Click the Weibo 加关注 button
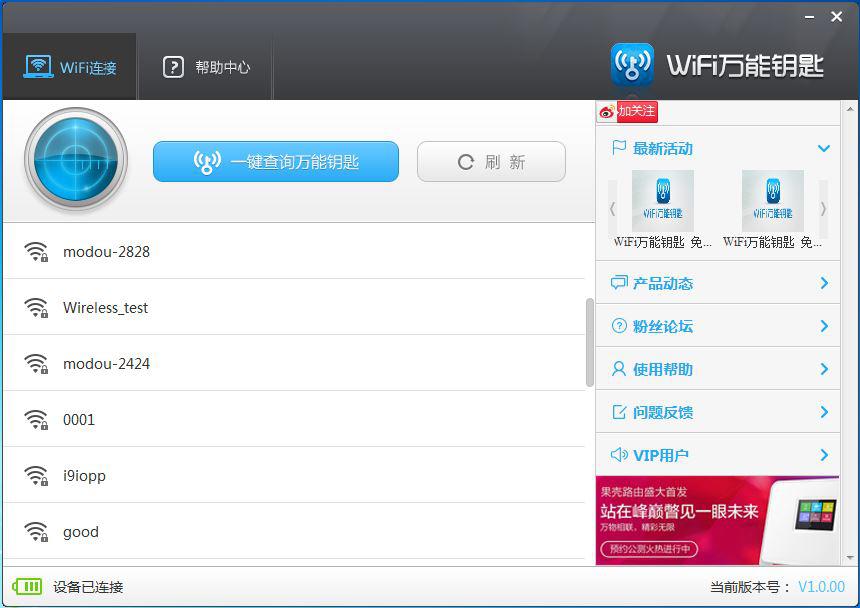 [x=628, y=112]
